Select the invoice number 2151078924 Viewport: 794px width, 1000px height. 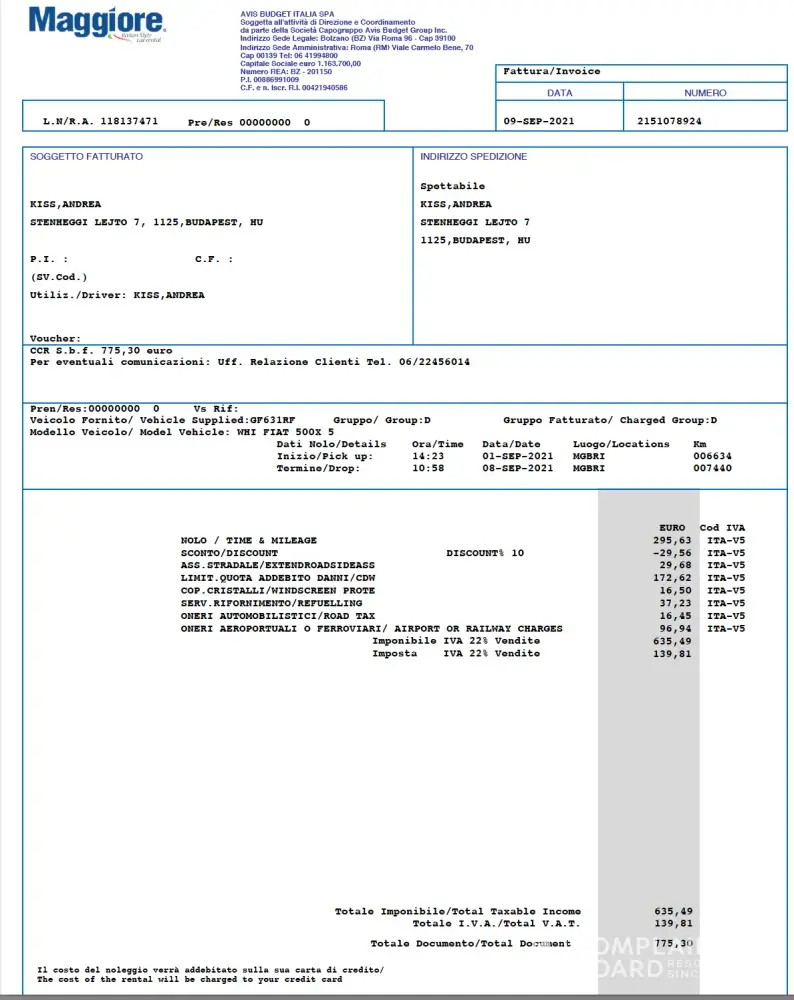click(x=669, y=121)
